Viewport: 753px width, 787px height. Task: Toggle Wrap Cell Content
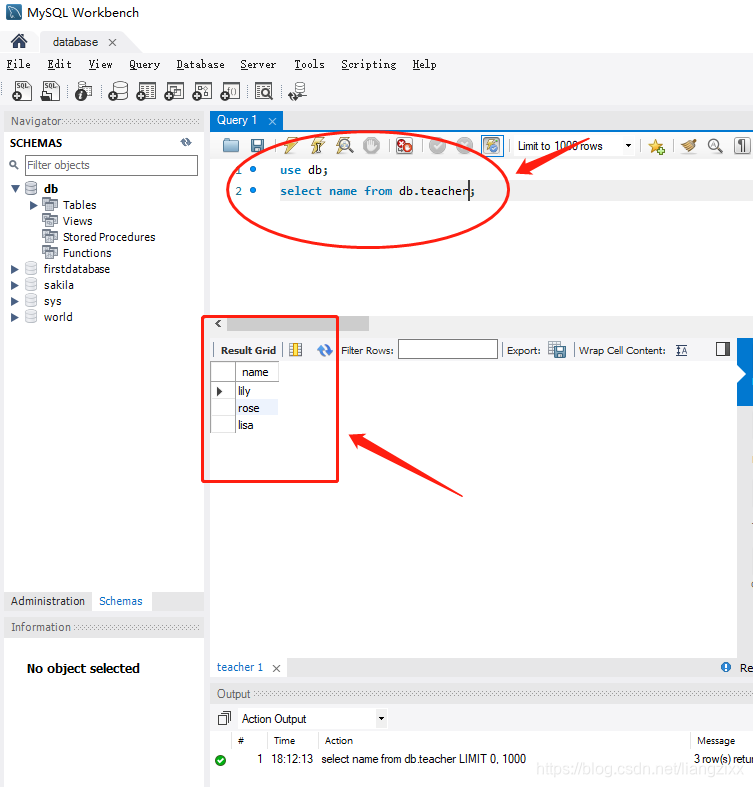(x=681, y=350)
